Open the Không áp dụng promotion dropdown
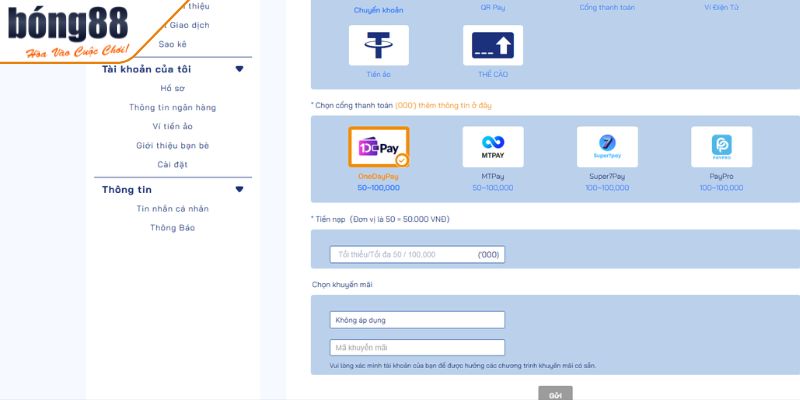The image size is (800, 400). 417,320
